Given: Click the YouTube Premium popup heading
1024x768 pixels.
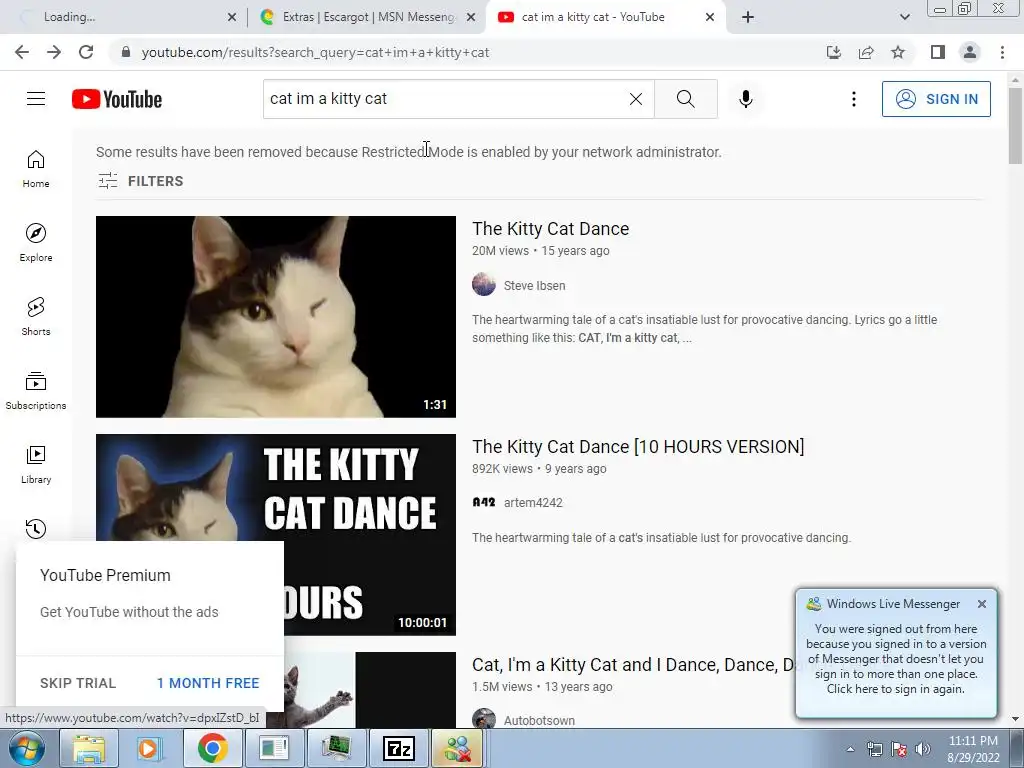Looking at the screenshot, I should tap(105, 575).
